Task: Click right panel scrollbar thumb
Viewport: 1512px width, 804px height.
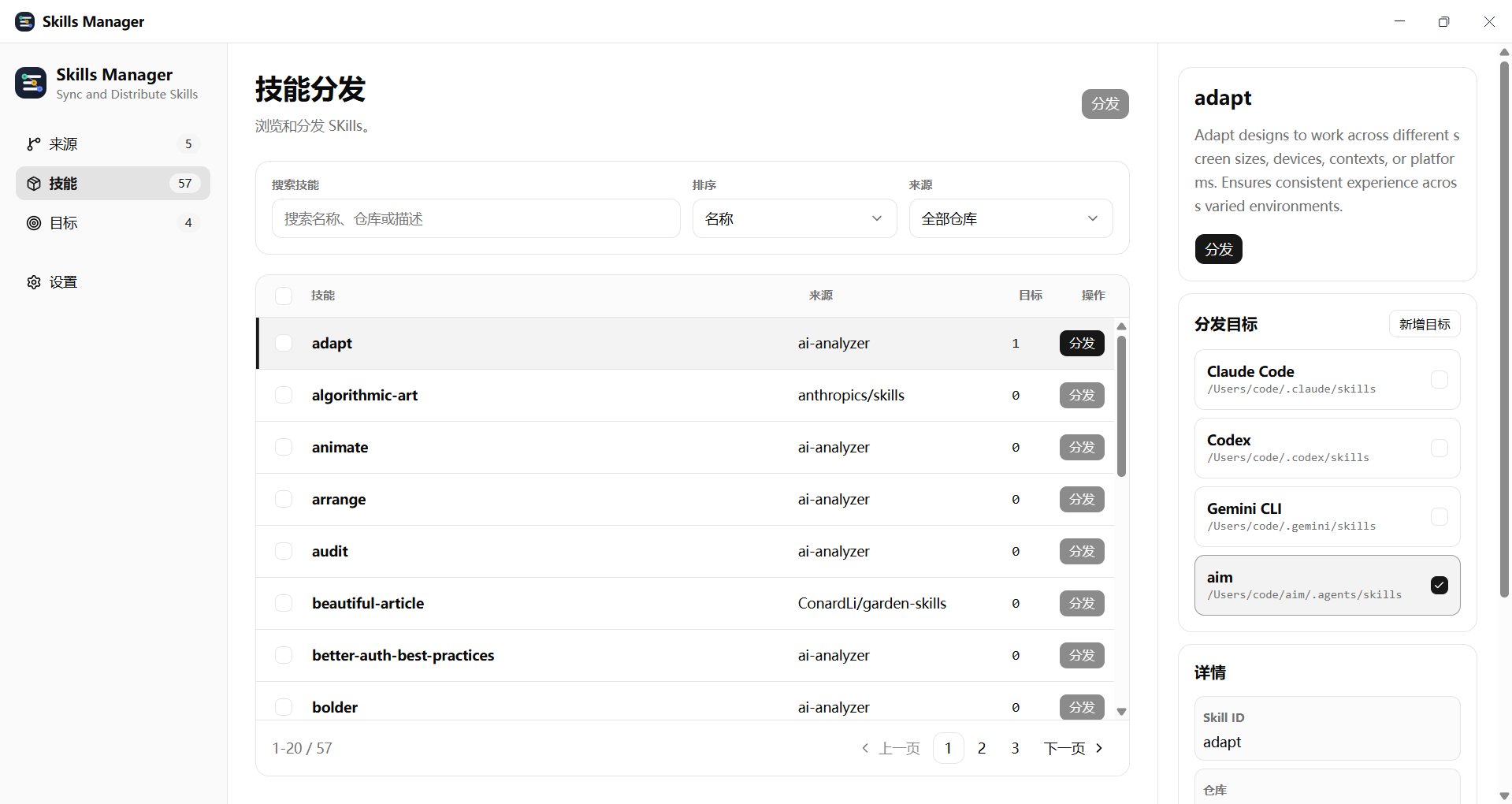Action: [x=1504, y=329]
